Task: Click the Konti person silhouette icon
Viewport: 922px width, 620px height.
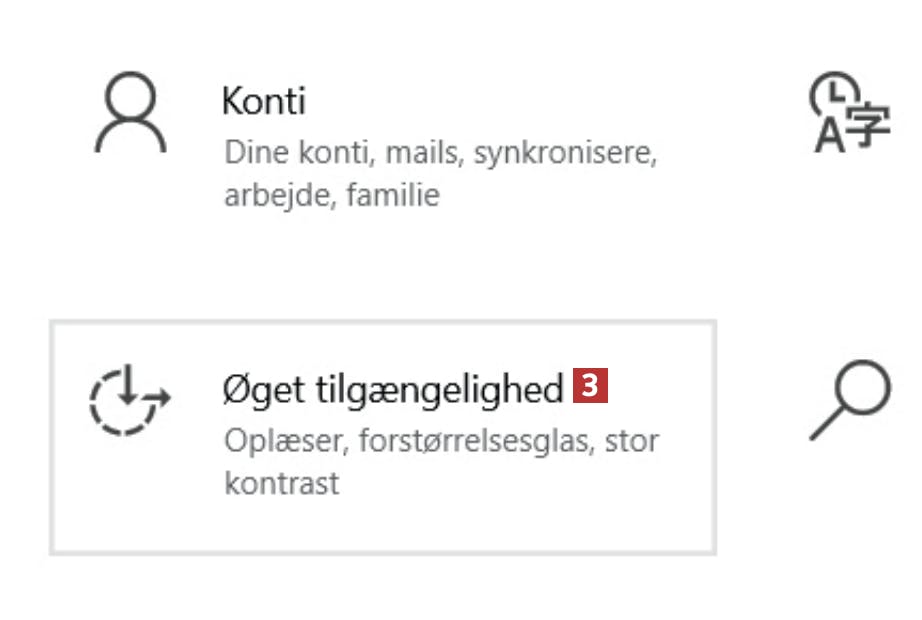Action: (130, 115)
